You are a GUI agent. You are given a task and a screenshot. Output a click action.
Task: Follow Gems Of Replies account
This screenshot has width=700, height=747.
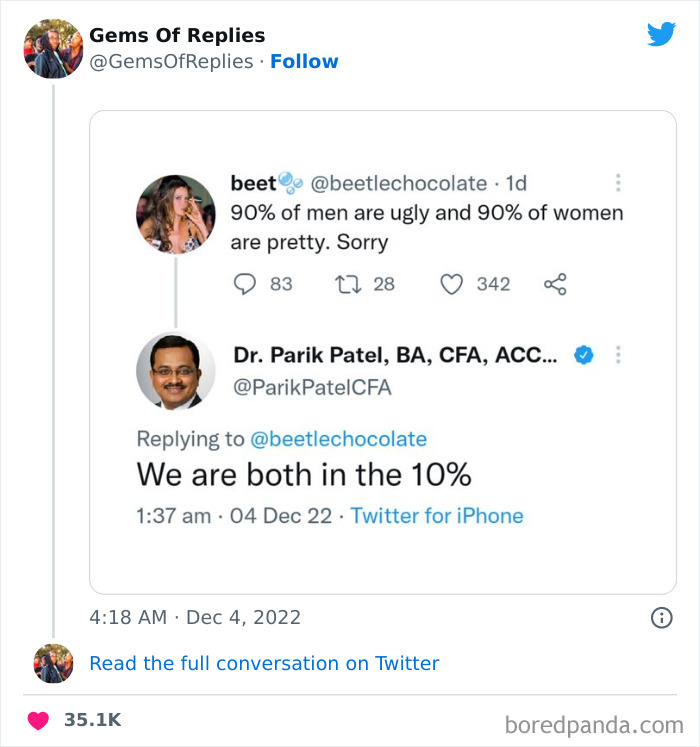304,61
